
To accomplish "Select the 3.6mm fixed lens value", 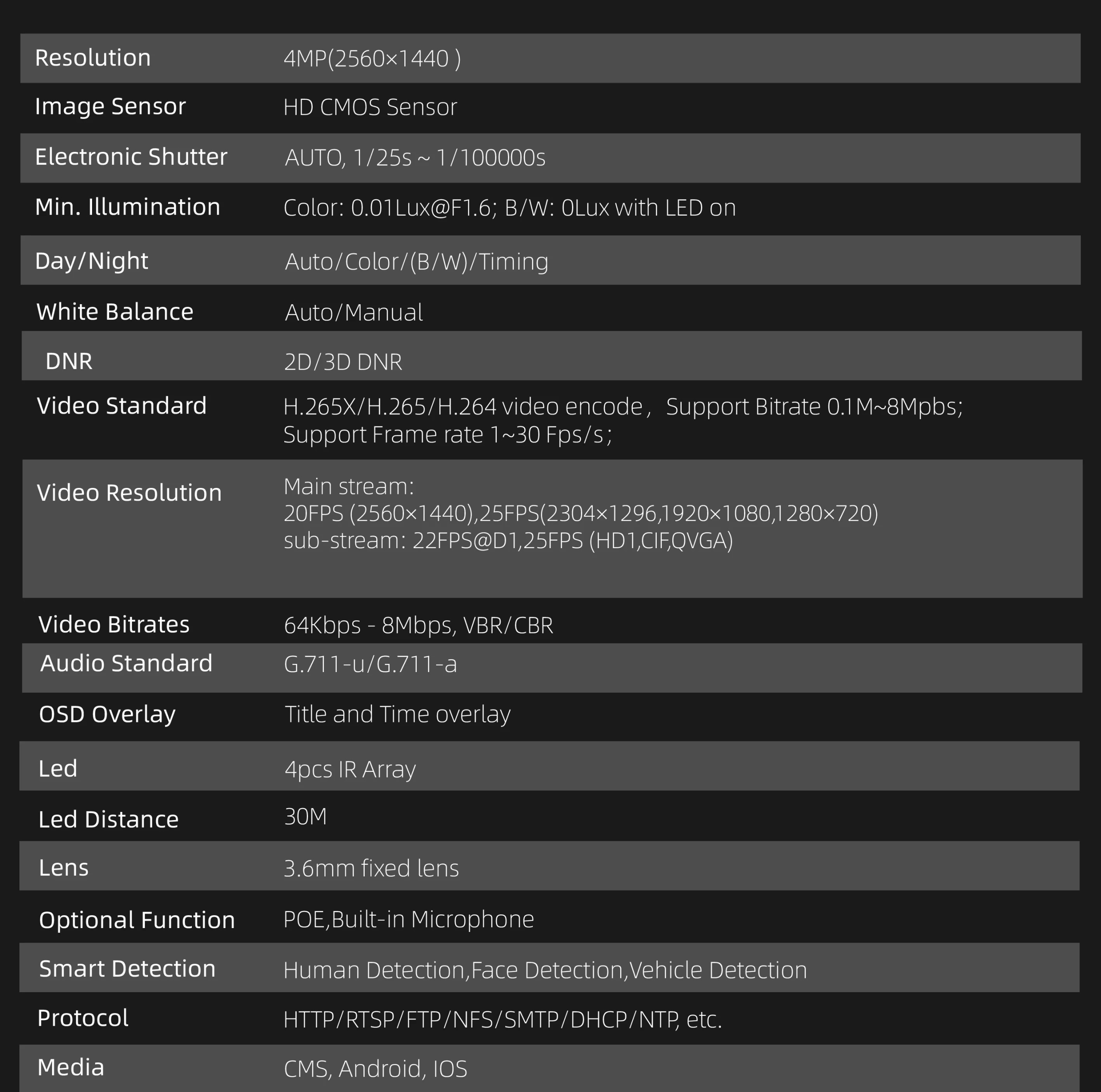I will [371, 868].
